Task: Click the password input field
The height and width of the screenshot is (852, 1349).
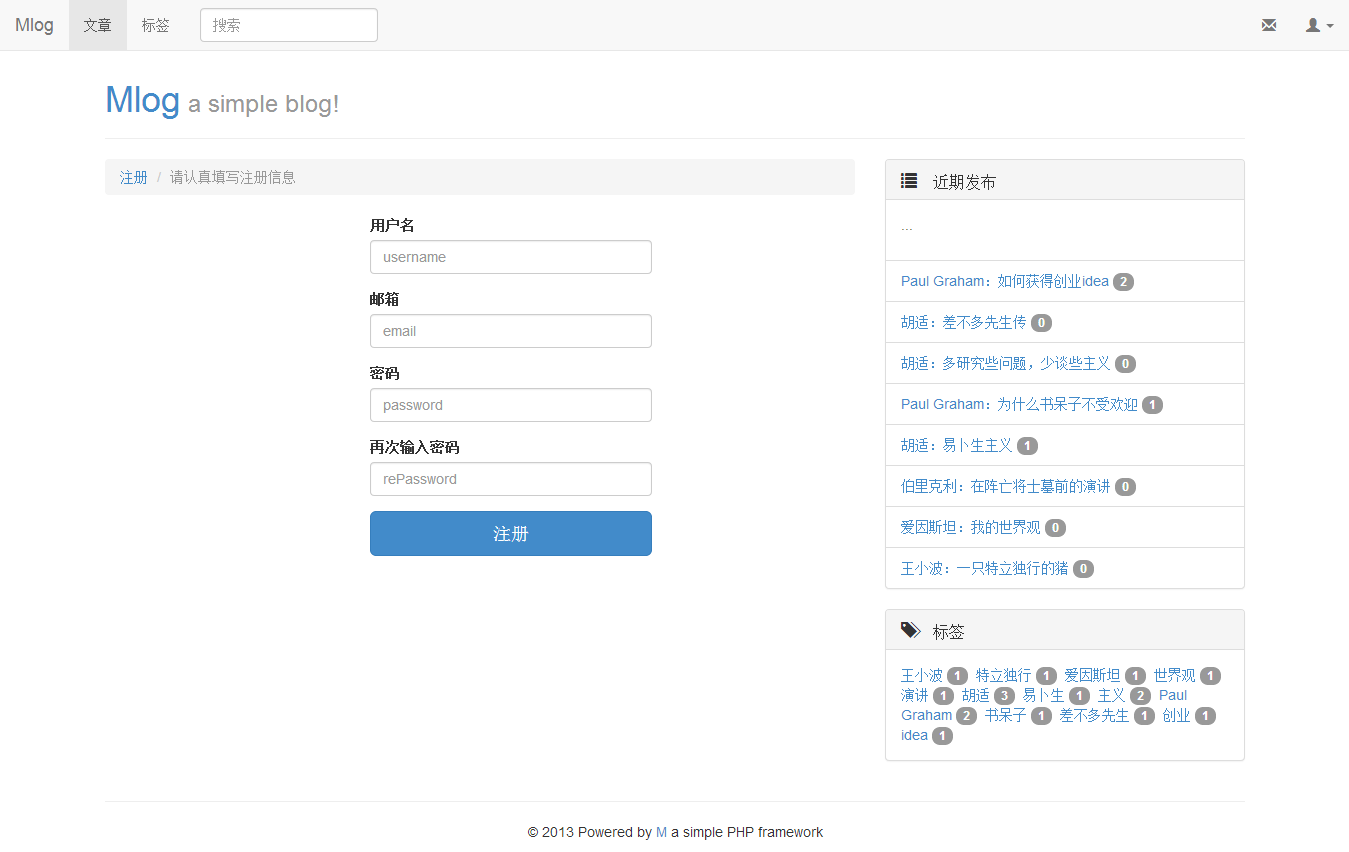Action: [510, 405]
